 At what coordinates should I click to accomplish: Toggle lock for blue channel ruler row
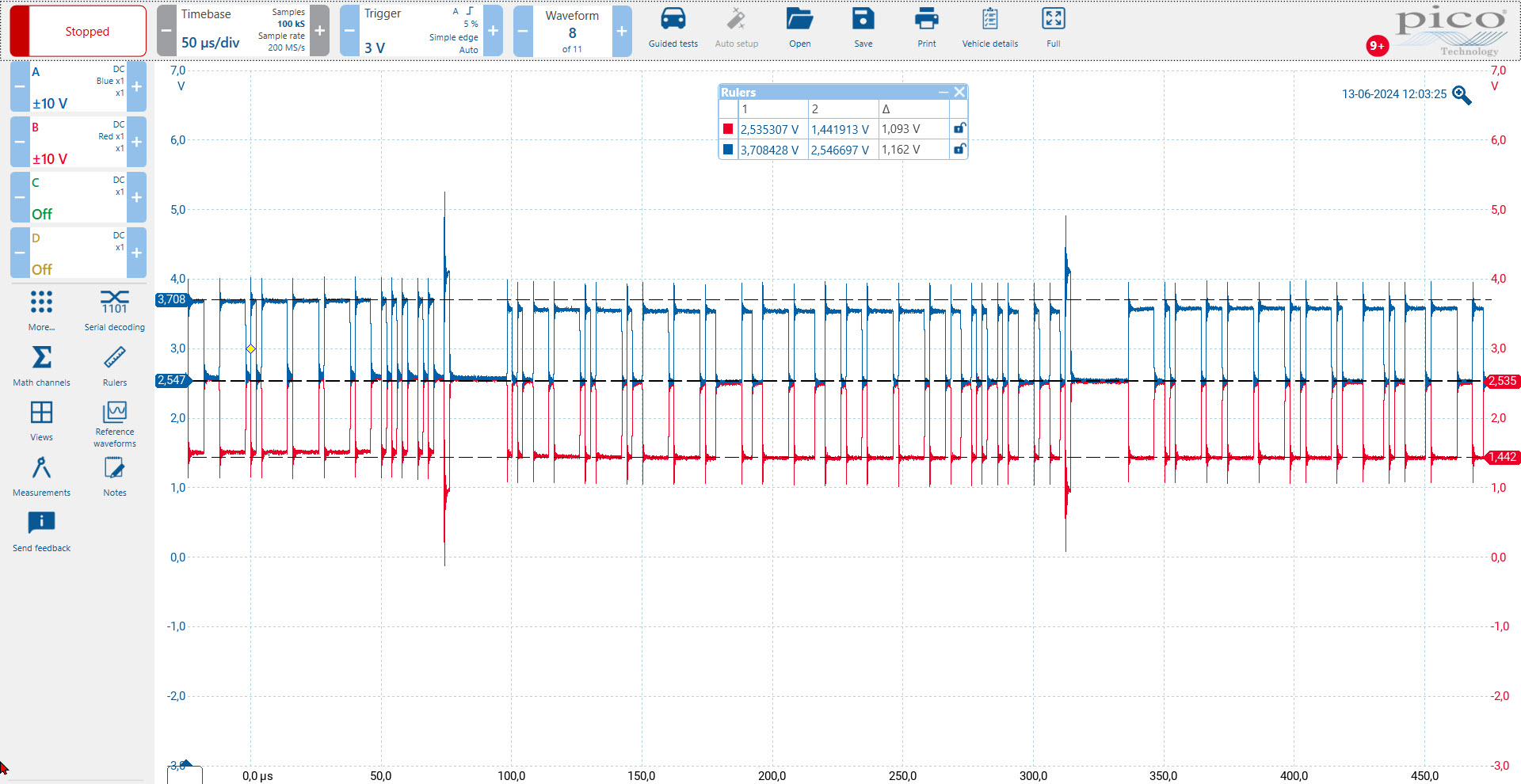(x=959, y=149)
